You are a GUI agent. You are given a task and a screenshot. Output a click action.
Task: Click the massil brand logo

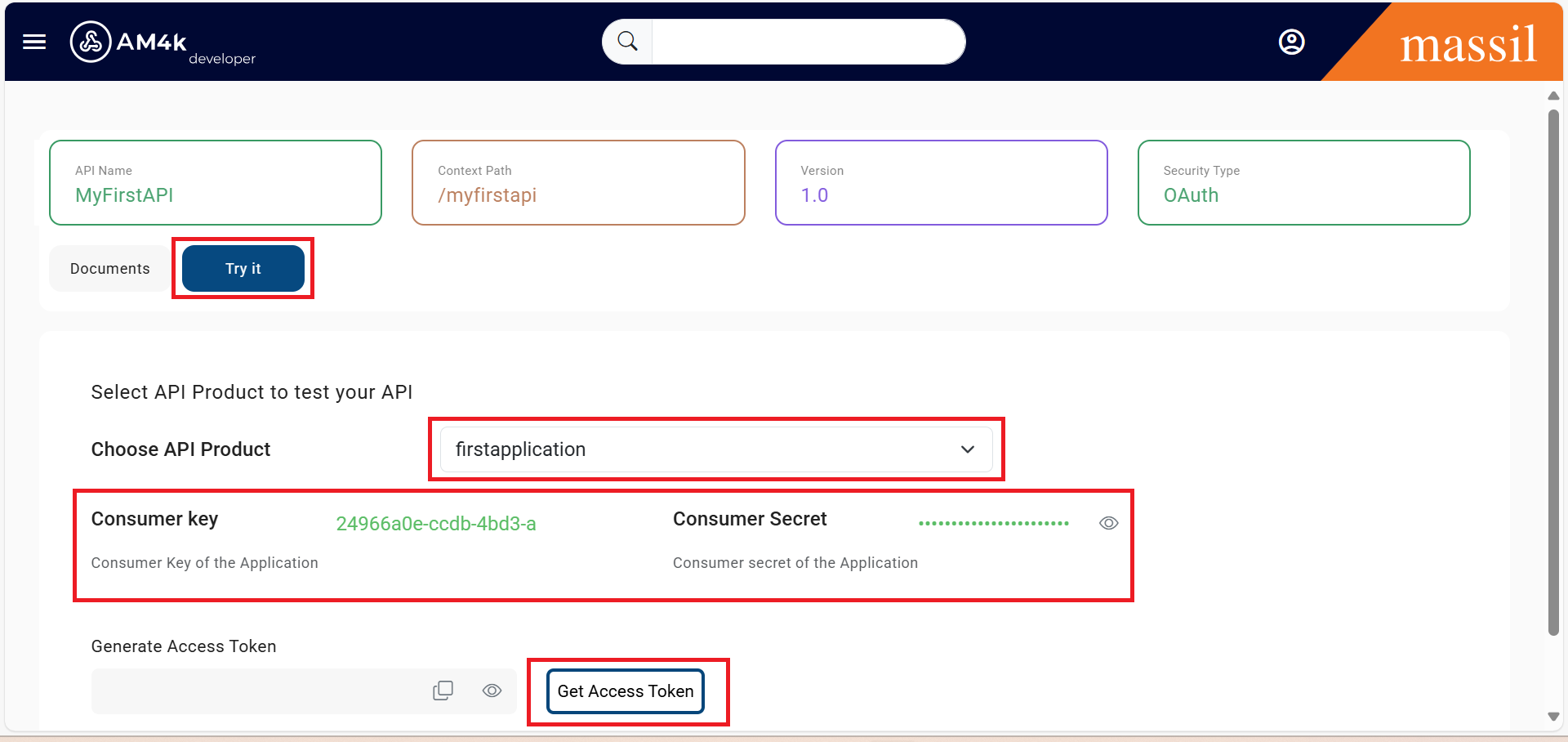tap(1468, 44)
